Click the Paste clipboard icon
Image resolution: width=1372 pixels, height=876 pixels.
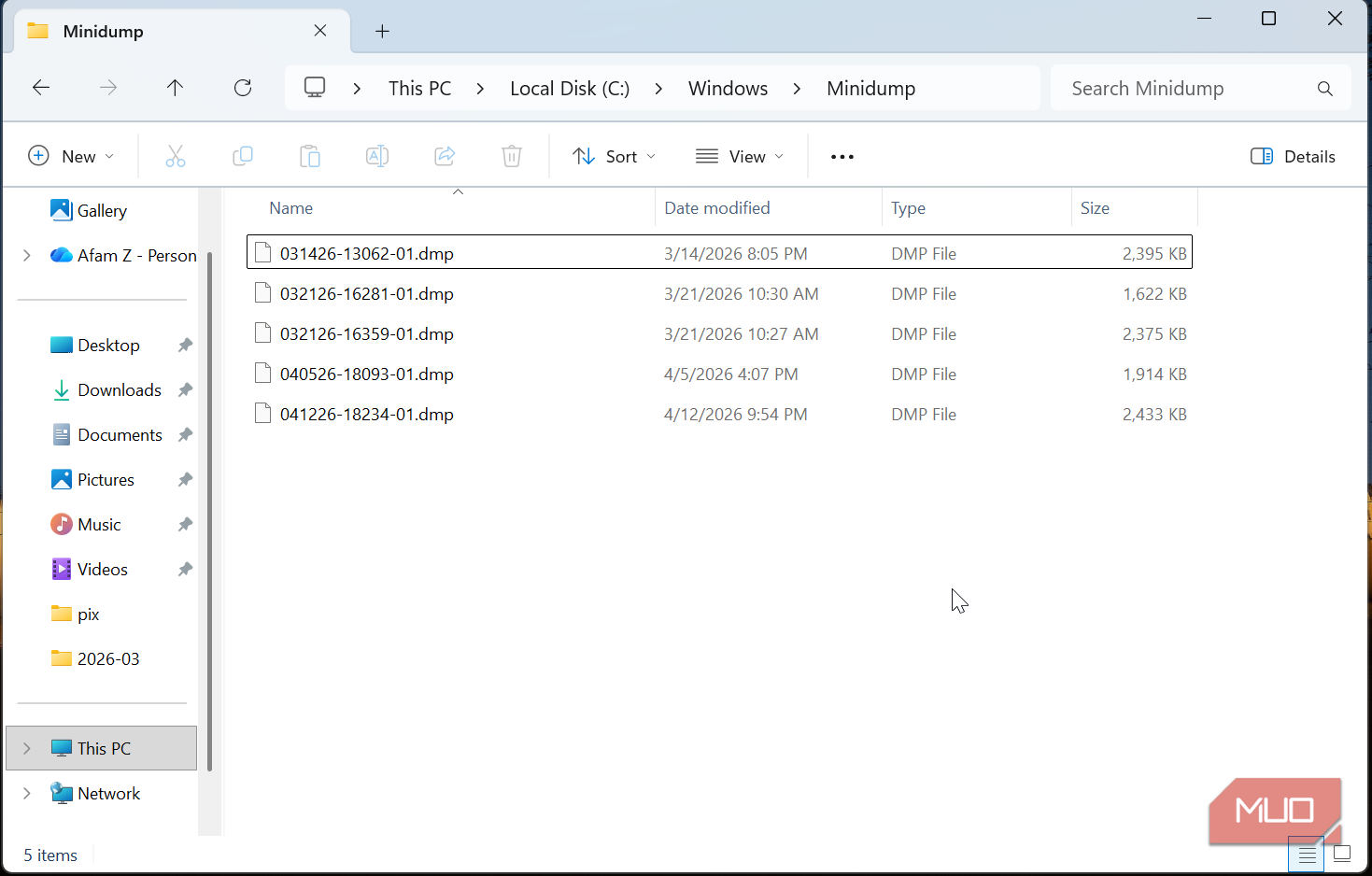pyautogui.click(x=310, y=156)
